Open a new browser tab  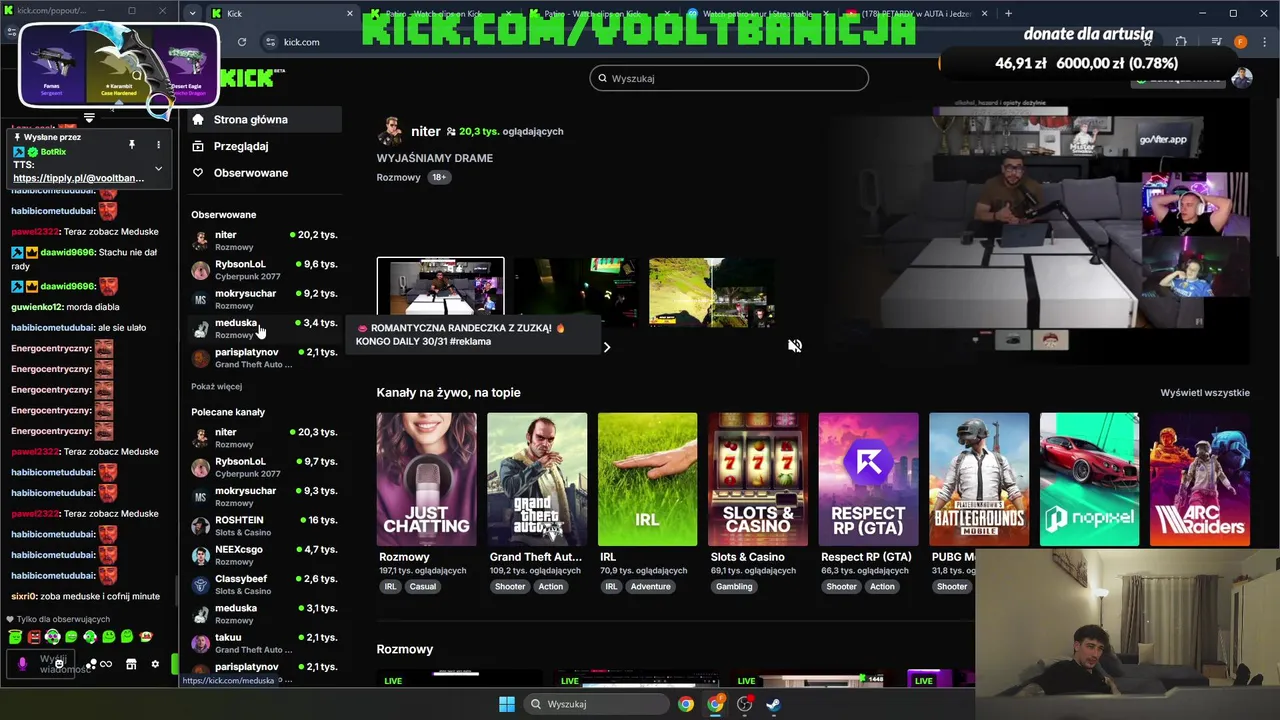pyautogui.click(x=1008, y=14)
